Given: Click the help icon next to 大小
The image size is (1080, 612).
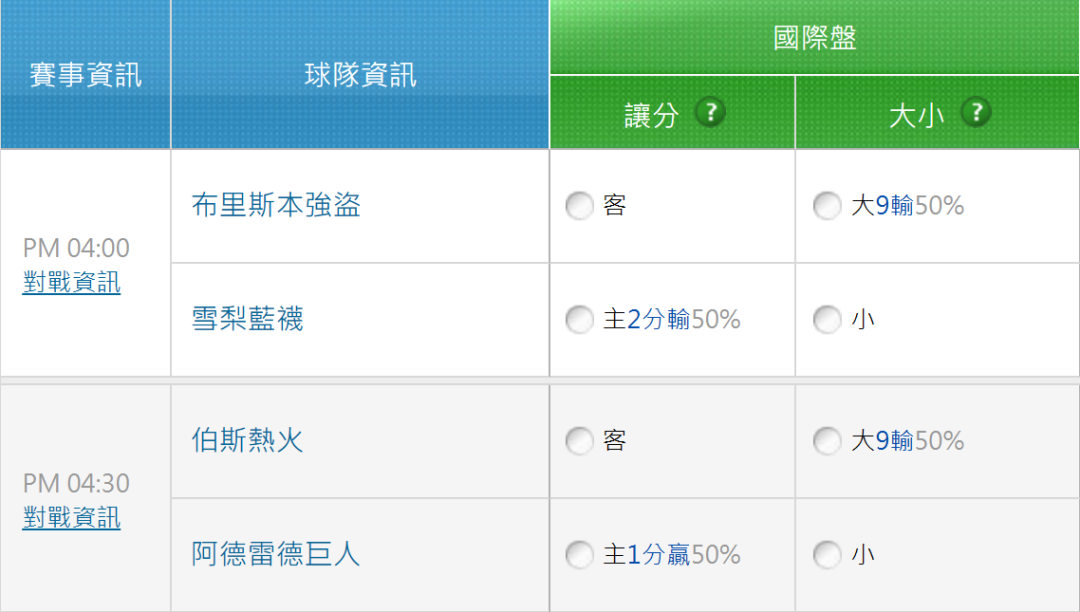Looking at the screenshot, I should pyautogui.click(x=975, y=112).
